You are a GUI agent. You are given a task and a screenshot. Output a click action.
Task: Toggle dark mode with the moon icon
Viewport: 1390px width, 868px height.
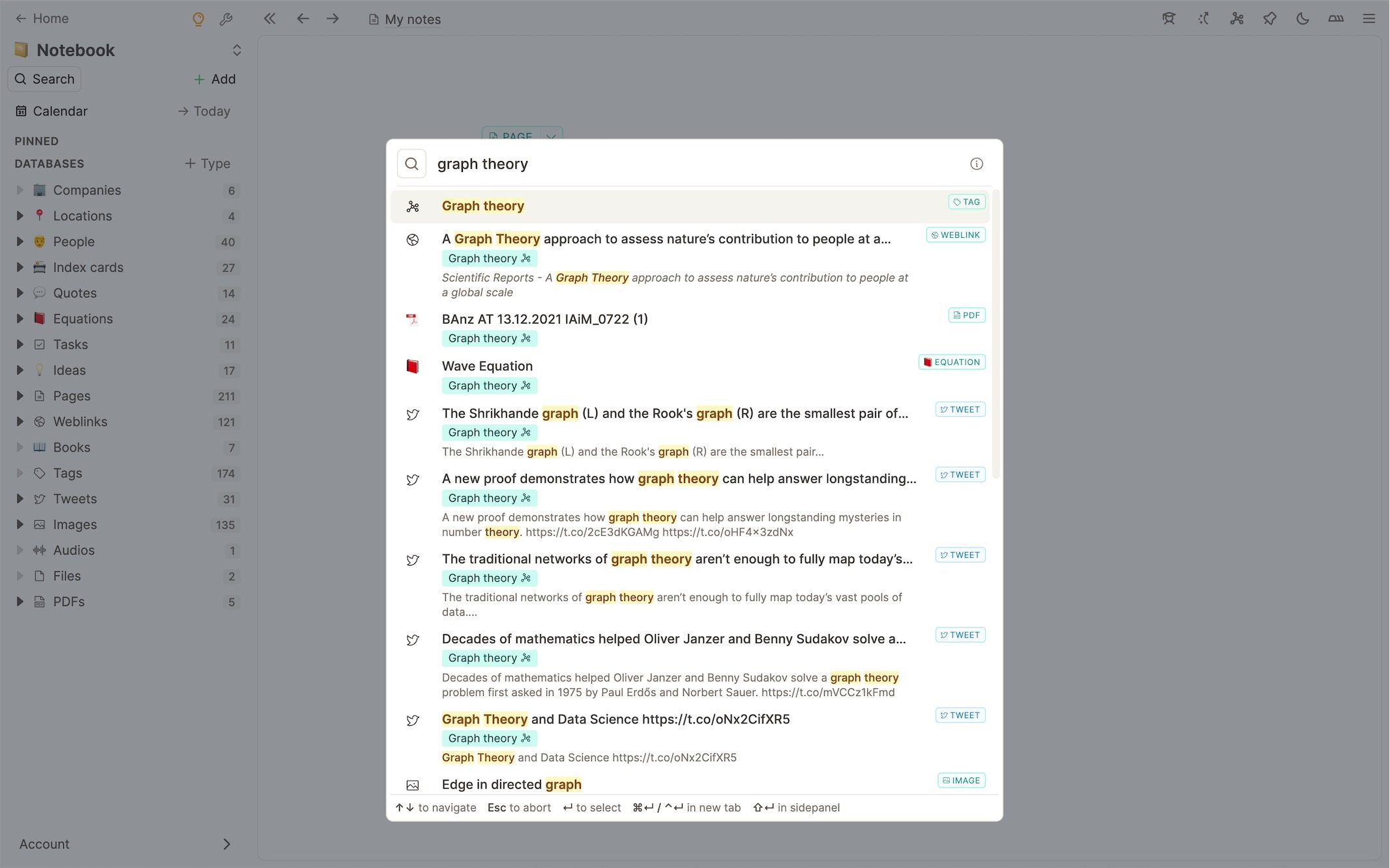point(1303,19)
